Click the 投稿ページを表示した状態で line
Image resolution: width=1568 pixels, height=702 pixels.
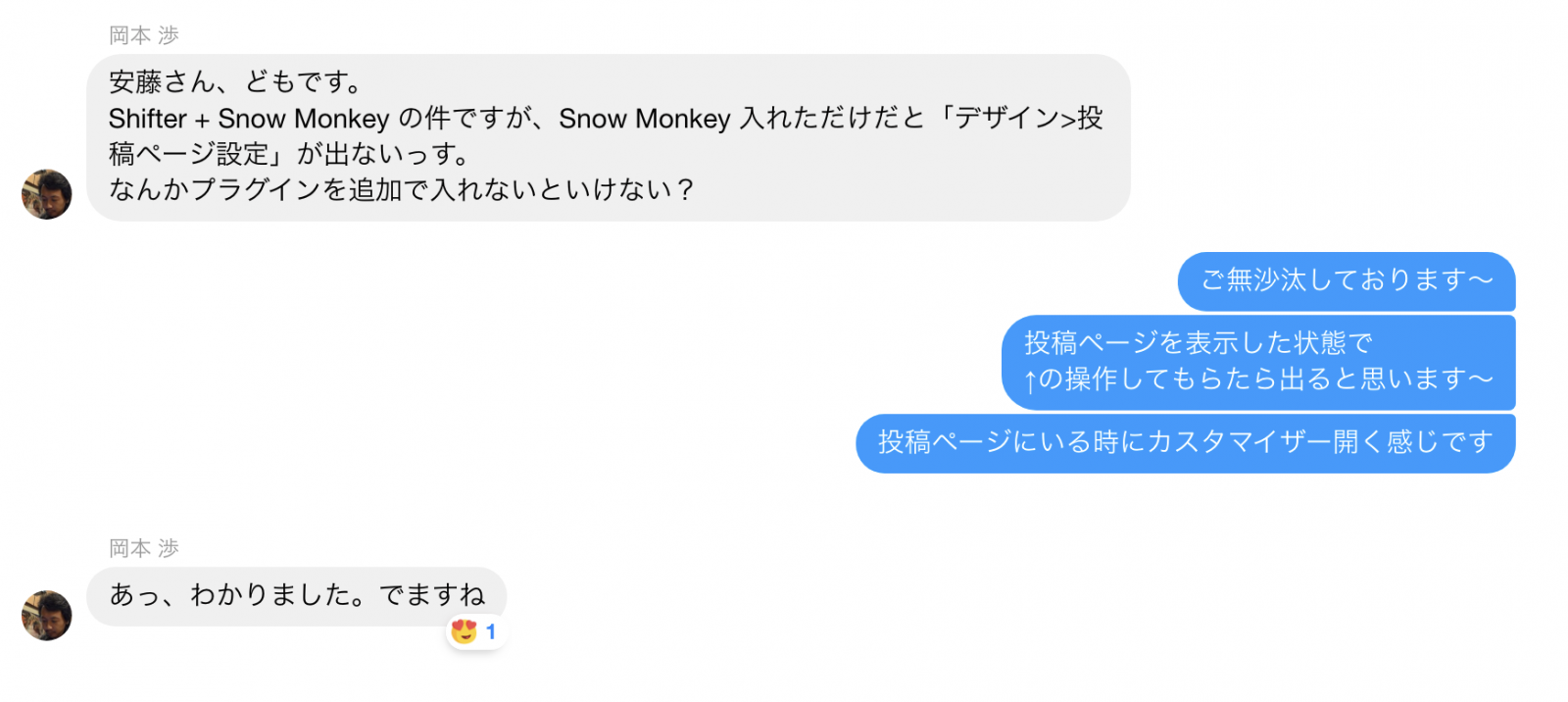(1198, 343)
